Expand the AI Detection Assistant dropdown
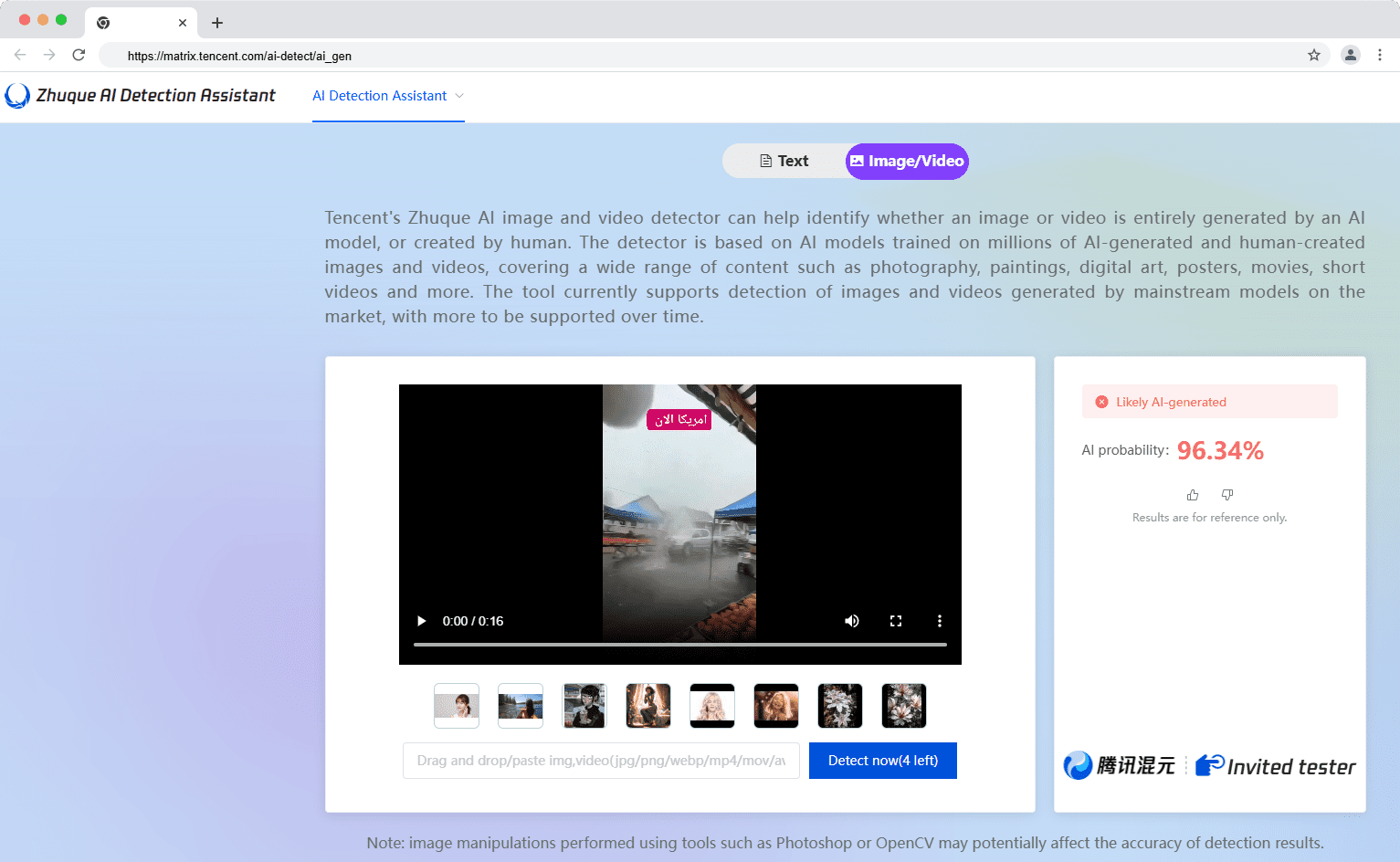Viewport: 1400px width, 862px height. 388,96
